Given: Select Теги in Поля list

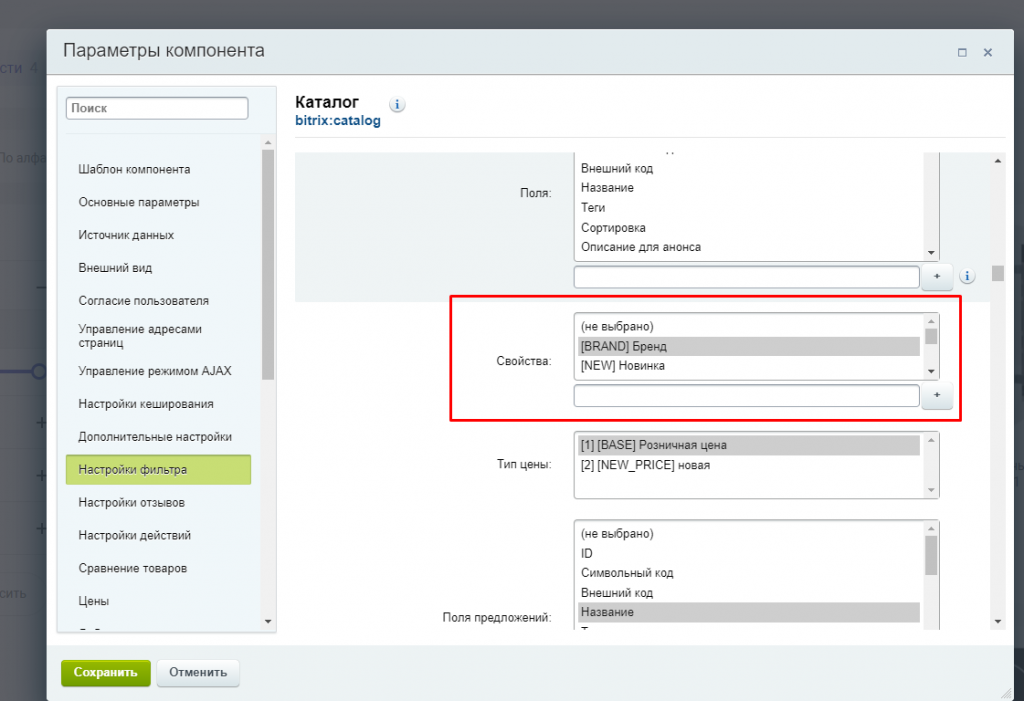Looking at the screenshot, I should (749, 208).
